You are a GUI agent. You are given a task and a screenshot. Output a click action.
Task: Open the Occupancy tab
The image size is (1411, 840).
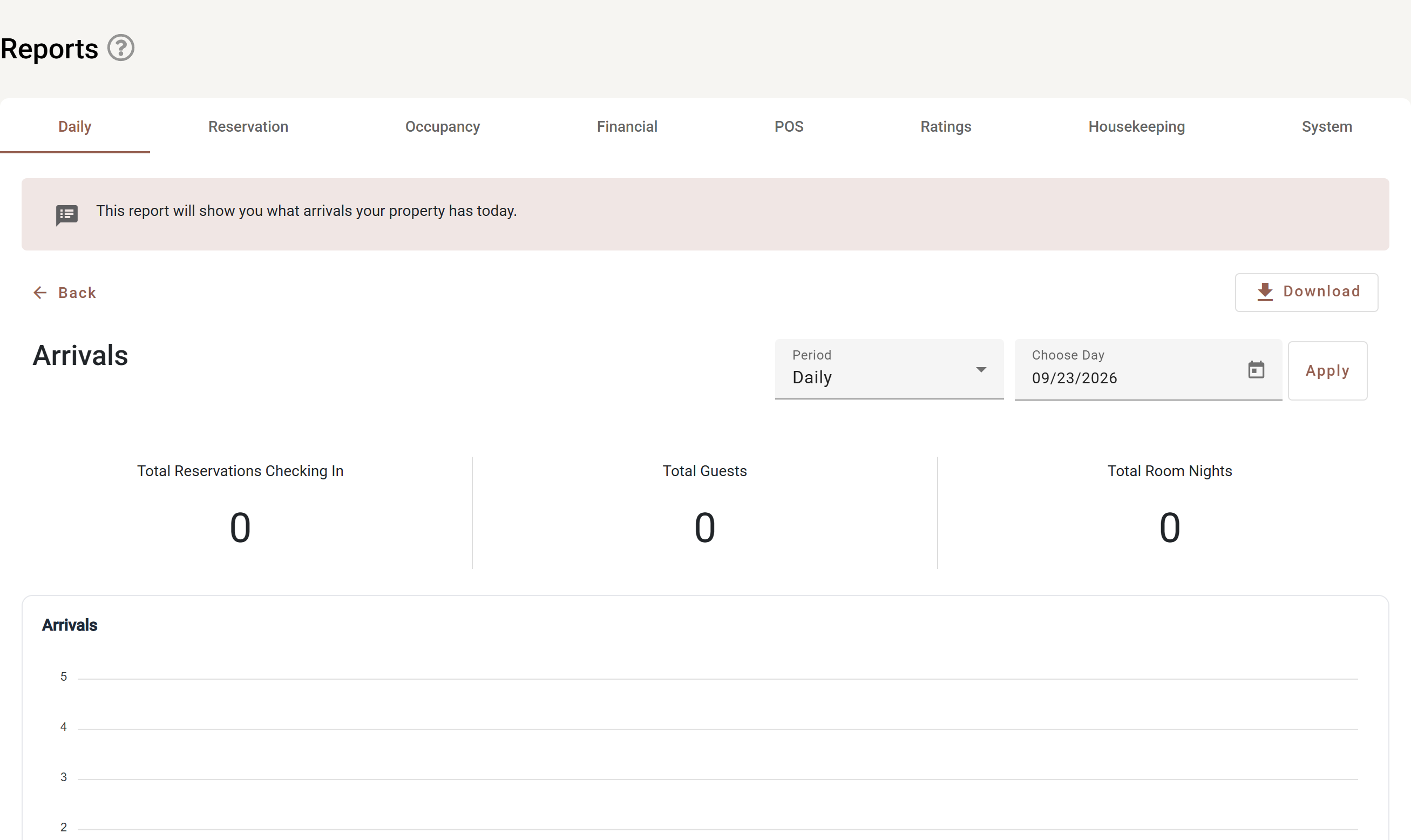pos(443,126)
